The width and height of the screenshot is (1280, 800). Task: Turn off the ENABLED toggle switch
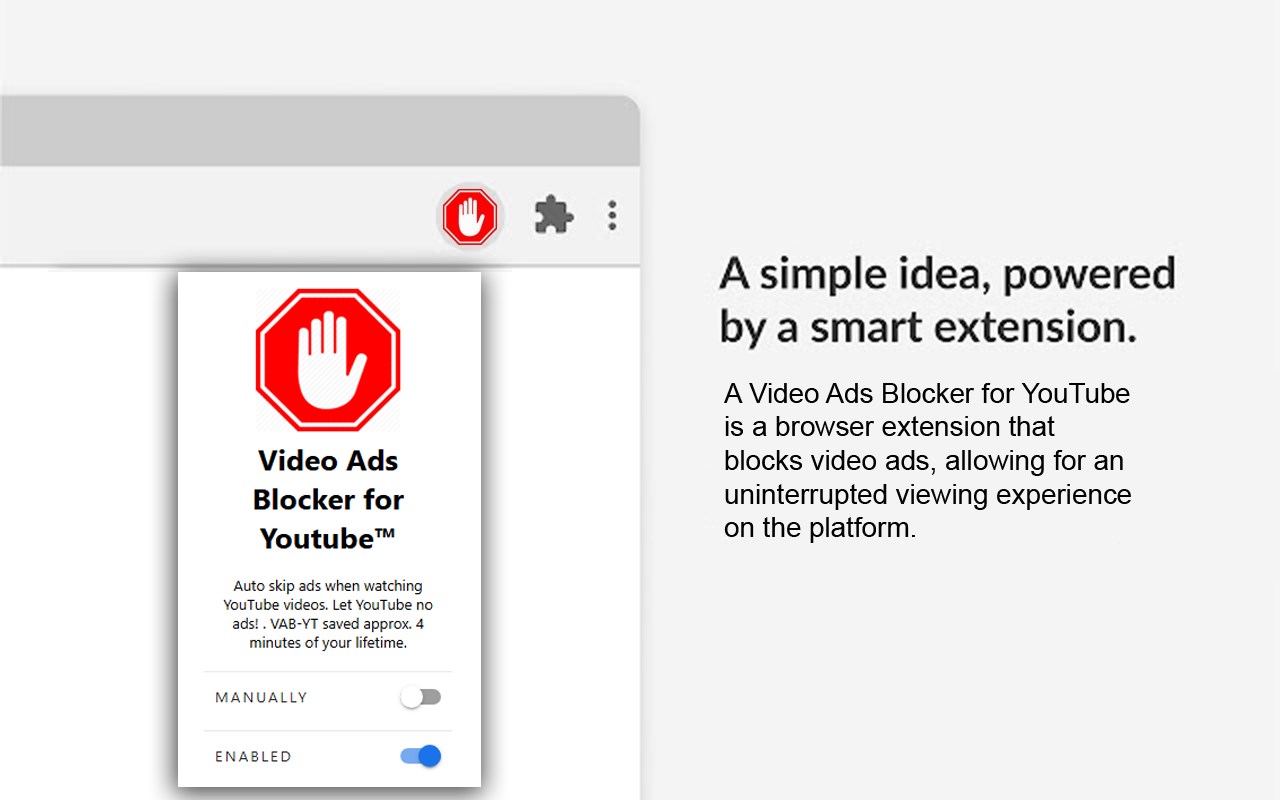[421, 756]
